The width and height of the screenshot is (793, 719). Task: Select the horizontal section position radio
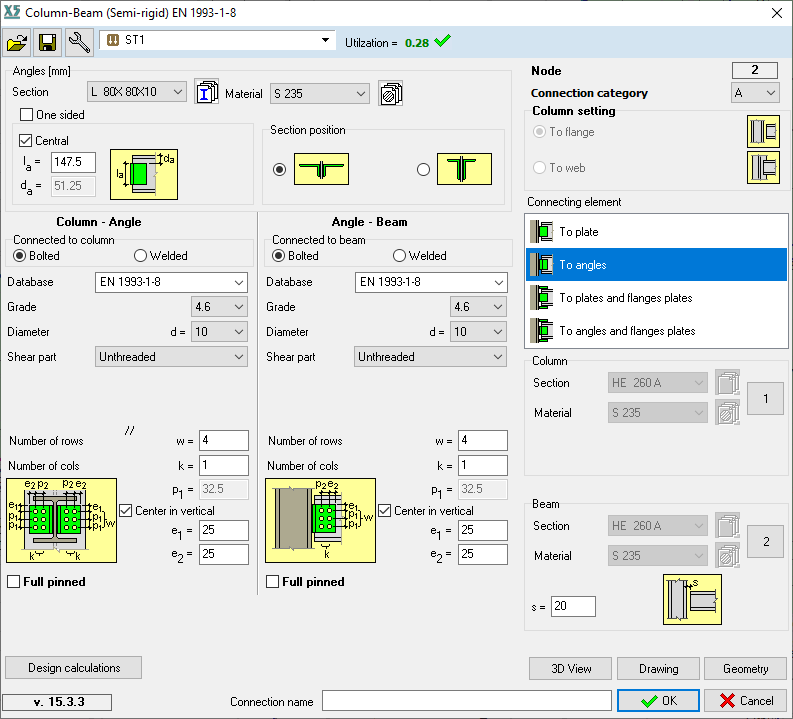[279, 169]
